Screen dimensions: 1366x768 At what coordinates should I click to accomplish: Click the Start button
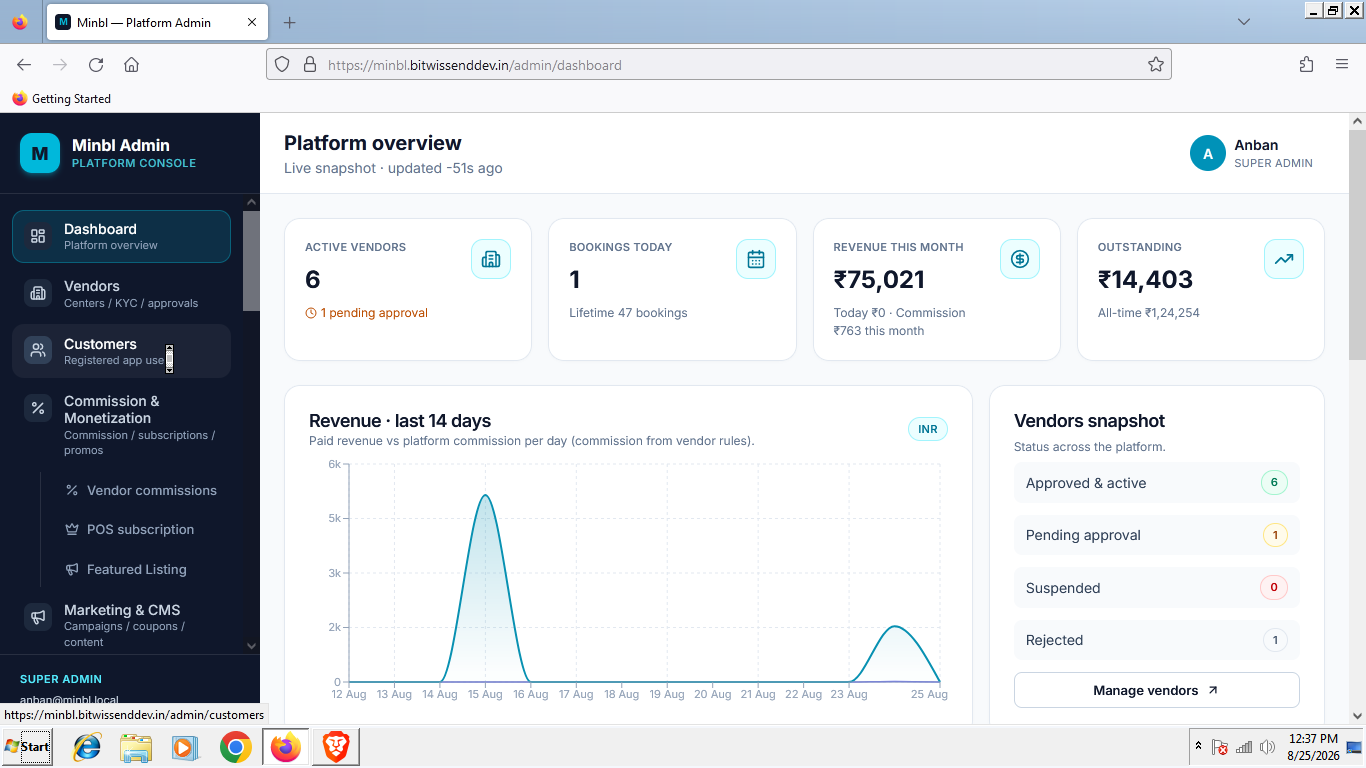pos(27,747)
